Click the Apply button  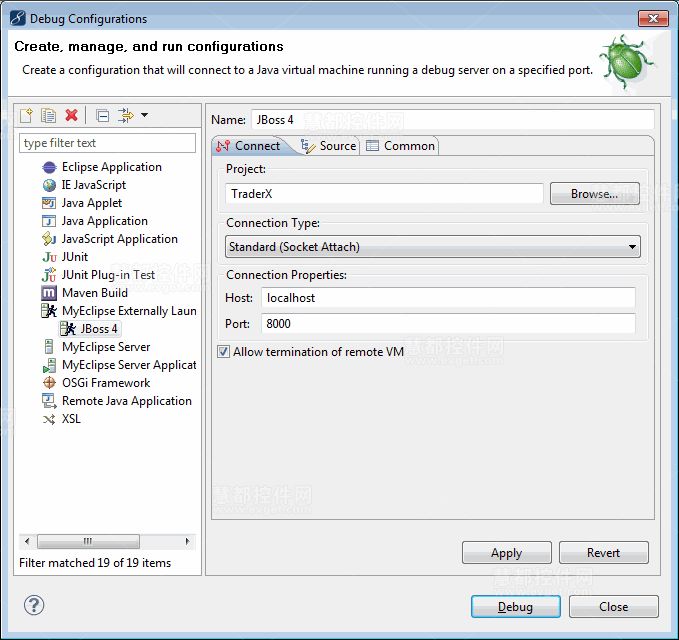point(507,553)
